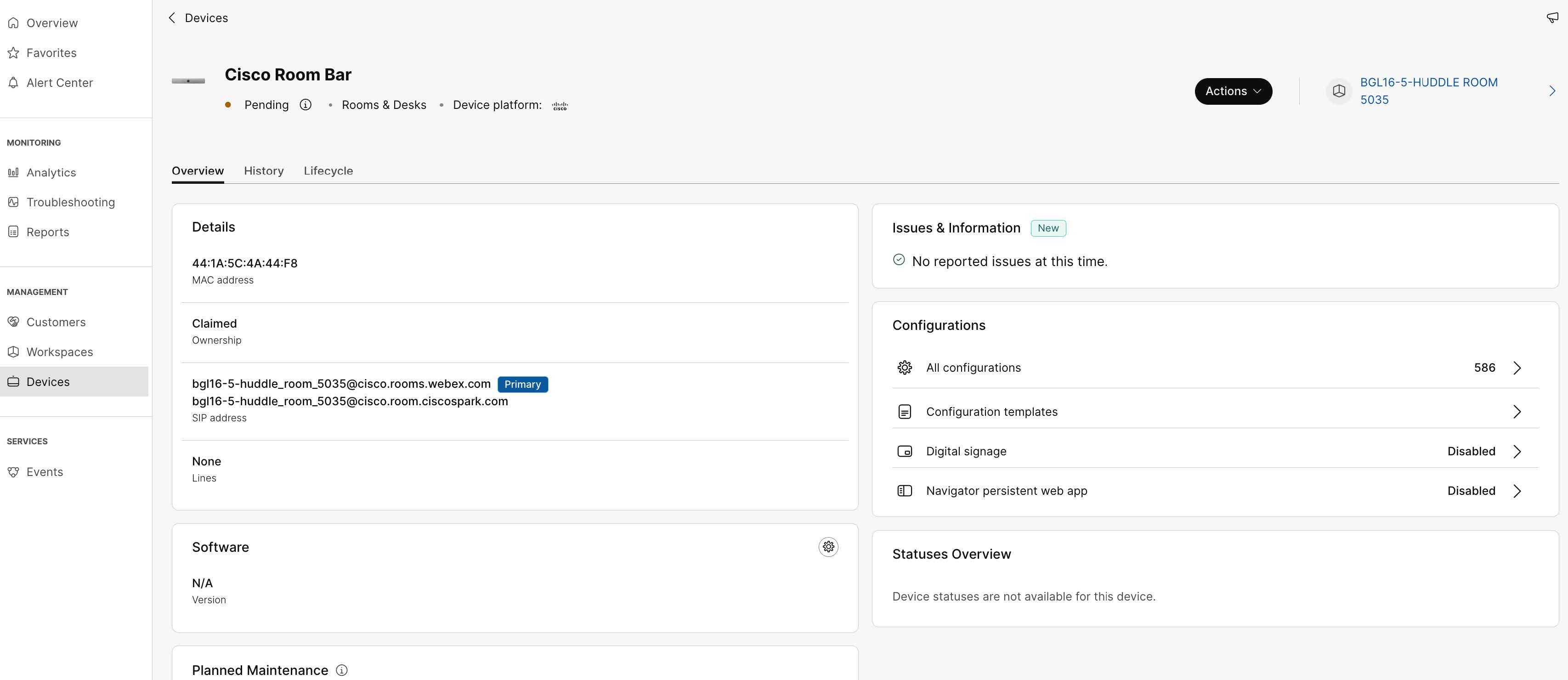Switch to the History tab
The width and height of the screenshot is (1568, 680).
point(264,171)
